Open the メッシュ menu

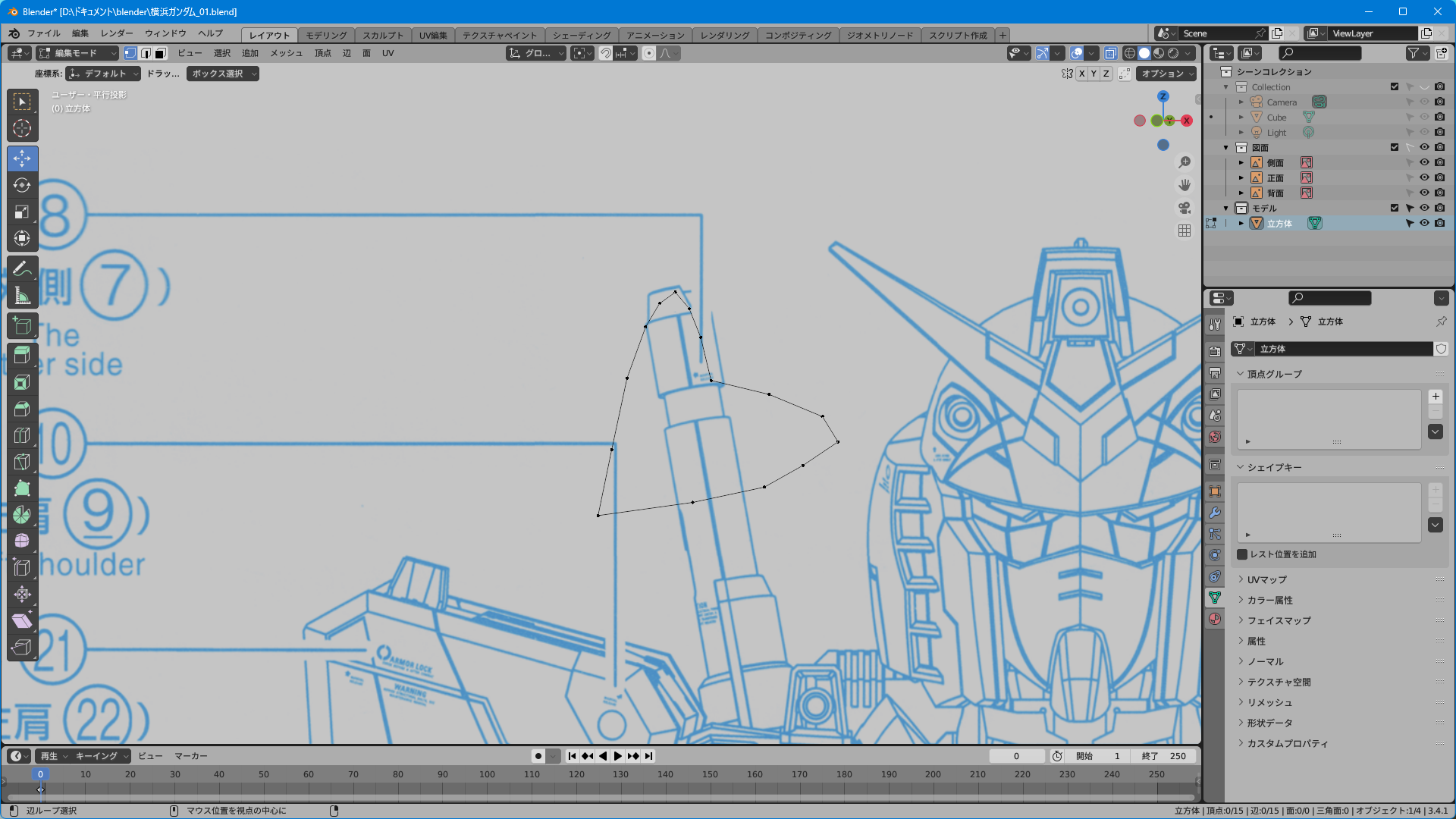(x=286, y=53)
